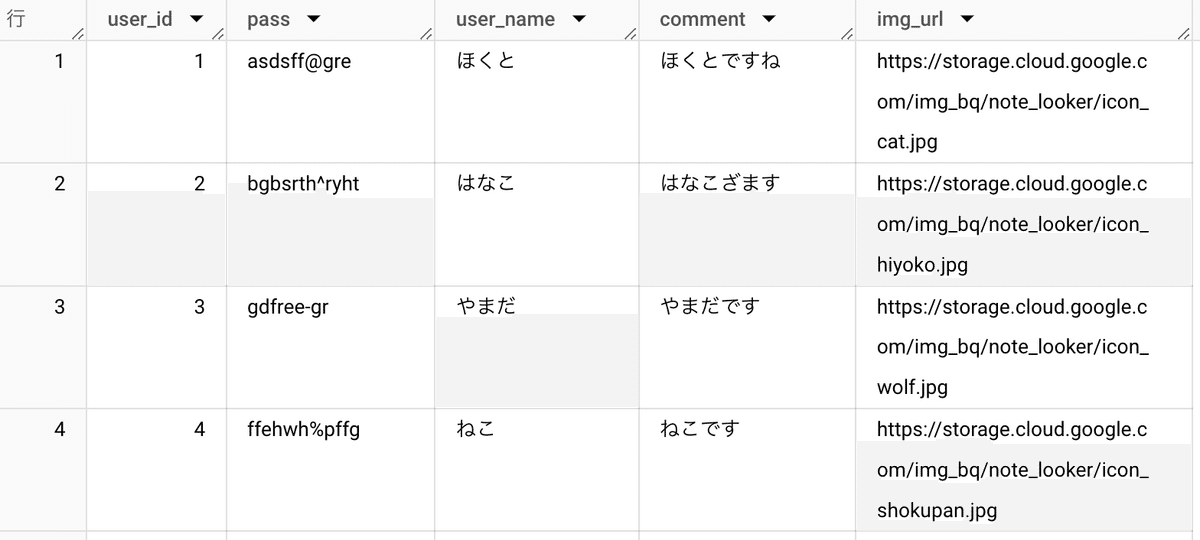Select the gdfree-gr pass cell

331,347
